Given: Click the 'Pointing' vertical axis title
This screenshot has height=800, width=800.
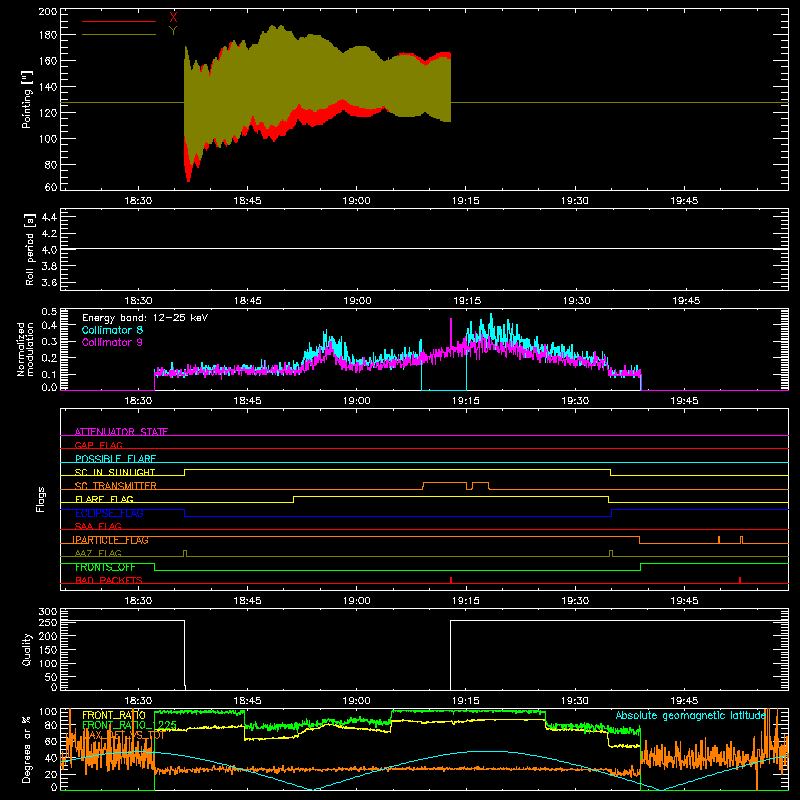Looking at the screenshot, I should (27, 100).
